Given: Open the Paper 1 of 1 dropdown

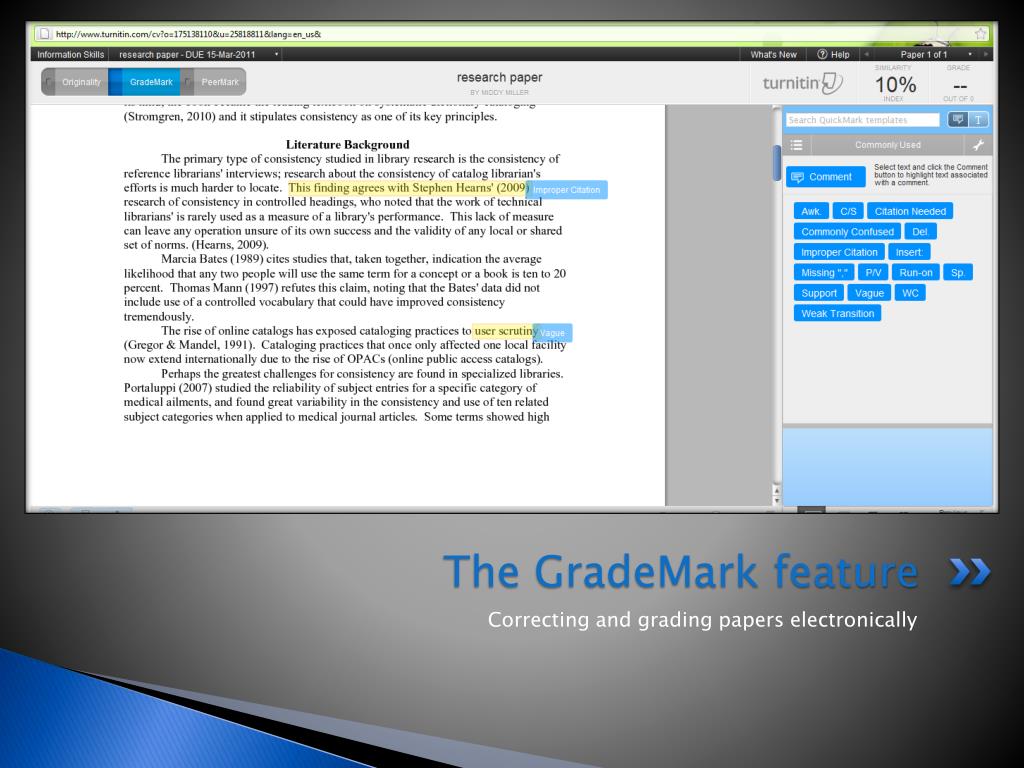Looking at the screenshot, I should pos(970,54).
